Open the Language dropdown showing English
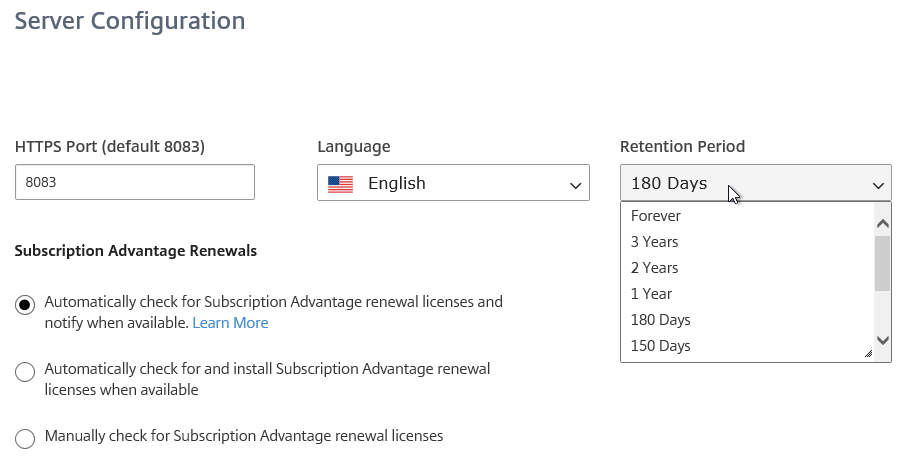This screenshot has height=459, width=901. point(453,183)
